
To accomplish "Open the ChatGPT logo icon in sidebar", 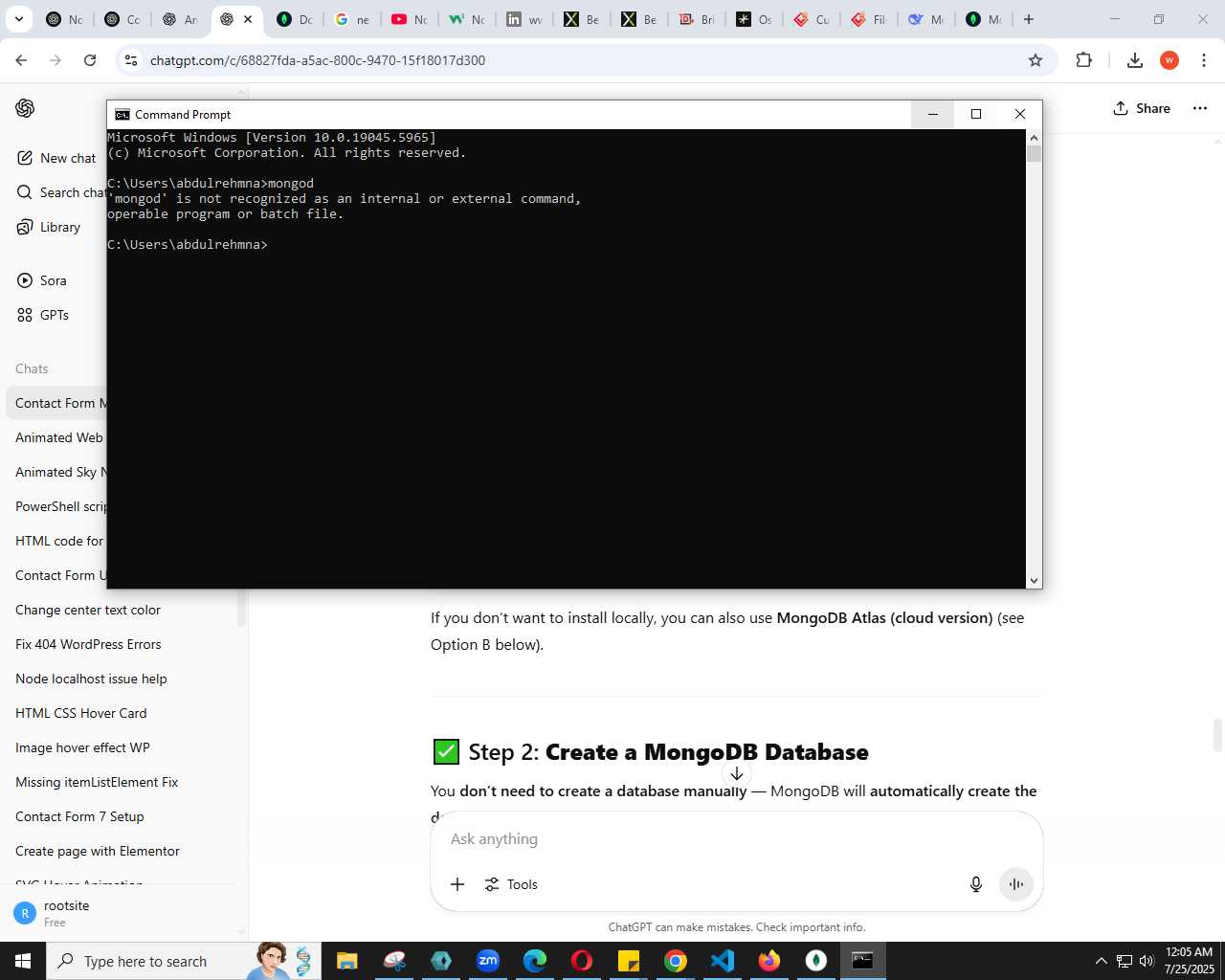I will [x=25, y=108].
